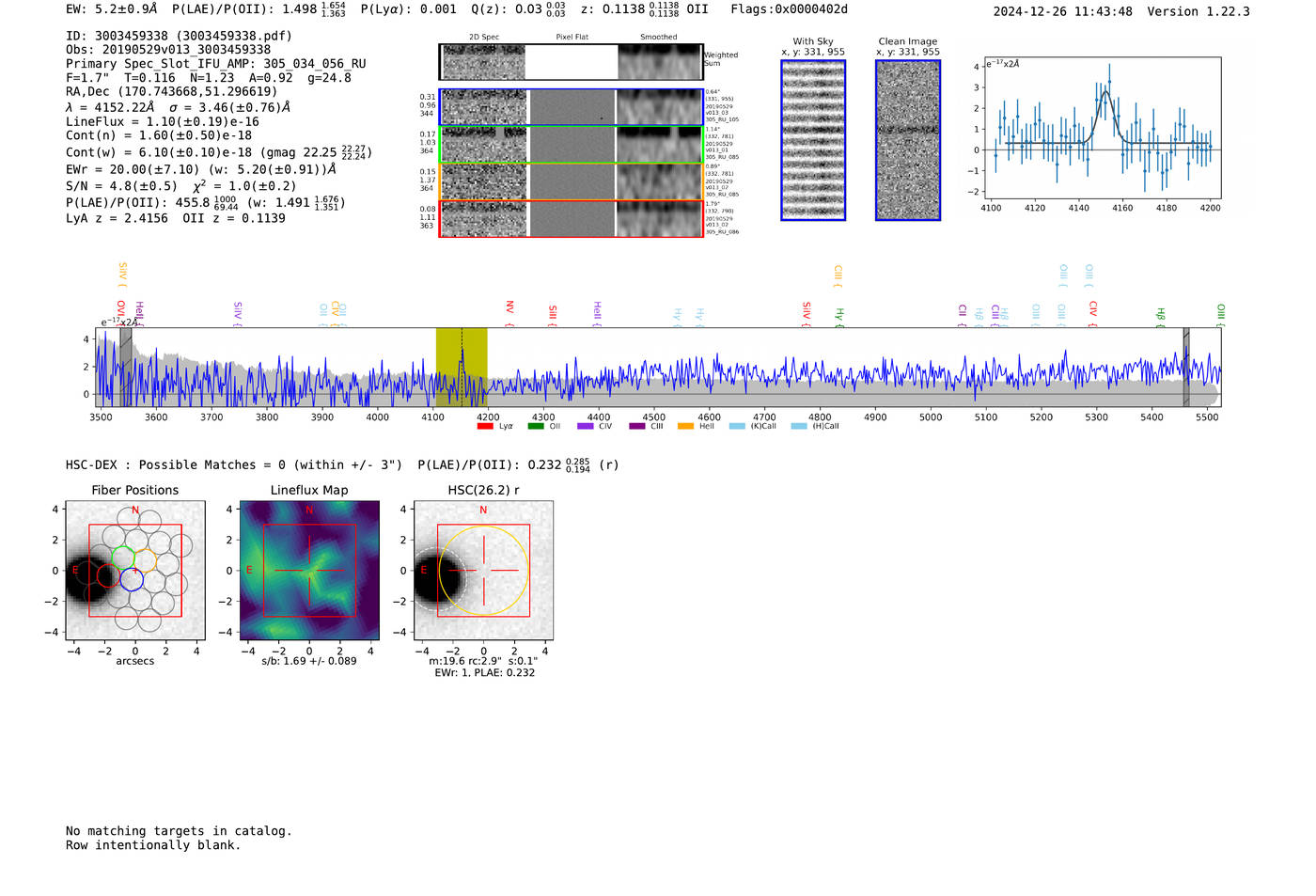Viewport: 1316px width, 896px height.
Task: Open the HSC(26.2) r cutout image
Action: 483,571
